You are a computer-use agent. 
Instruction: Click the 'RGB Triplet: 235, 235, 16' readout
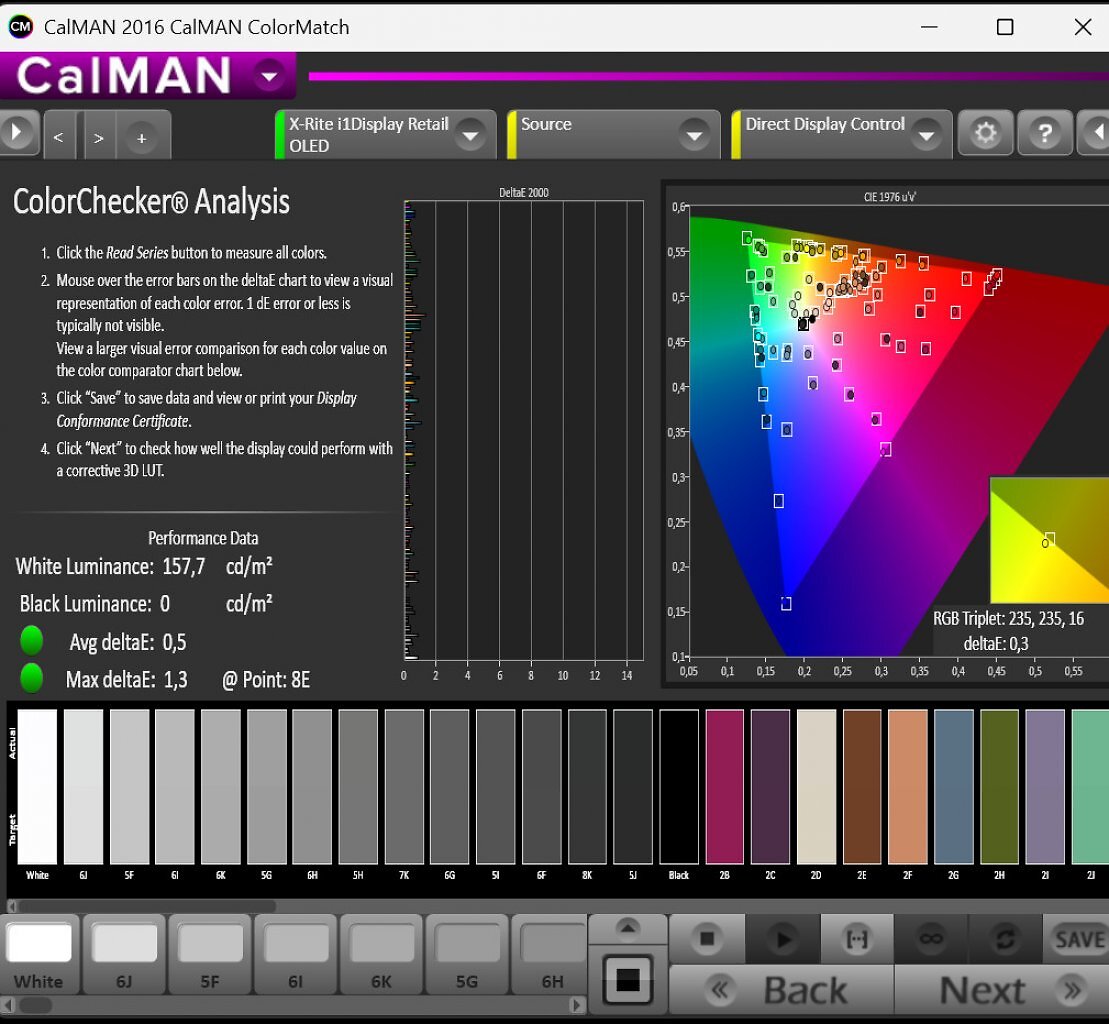click(1008, 619)
